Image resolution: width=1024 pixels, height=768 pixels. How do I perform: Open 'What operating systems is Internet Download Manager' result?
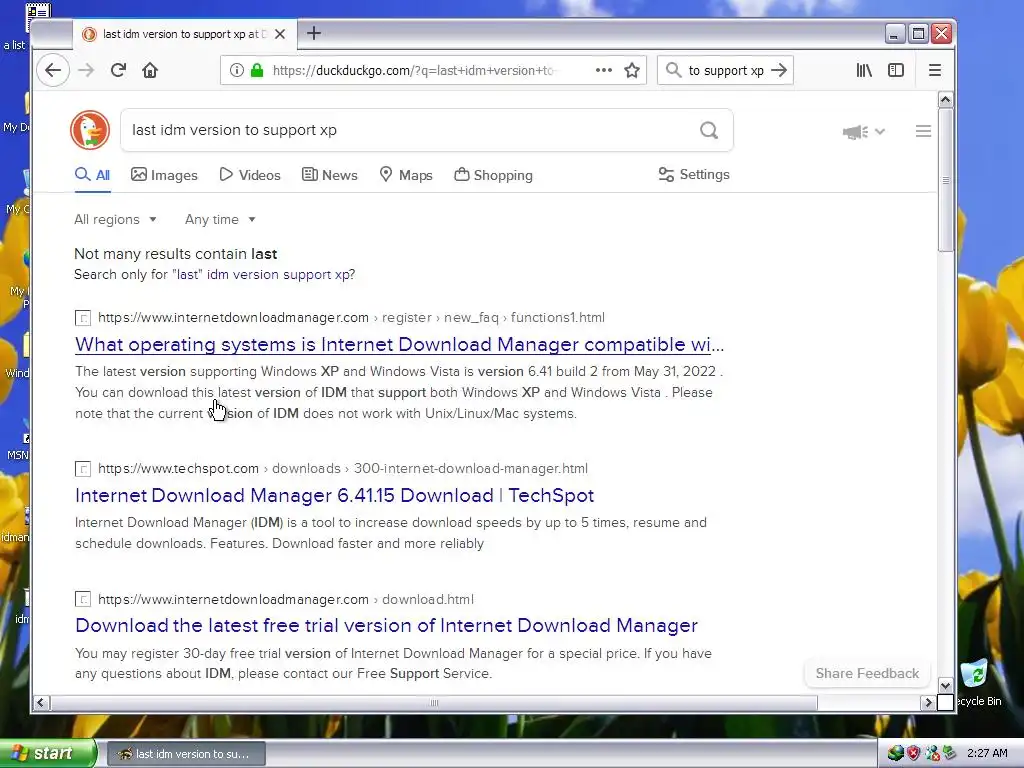coord(400,344)
